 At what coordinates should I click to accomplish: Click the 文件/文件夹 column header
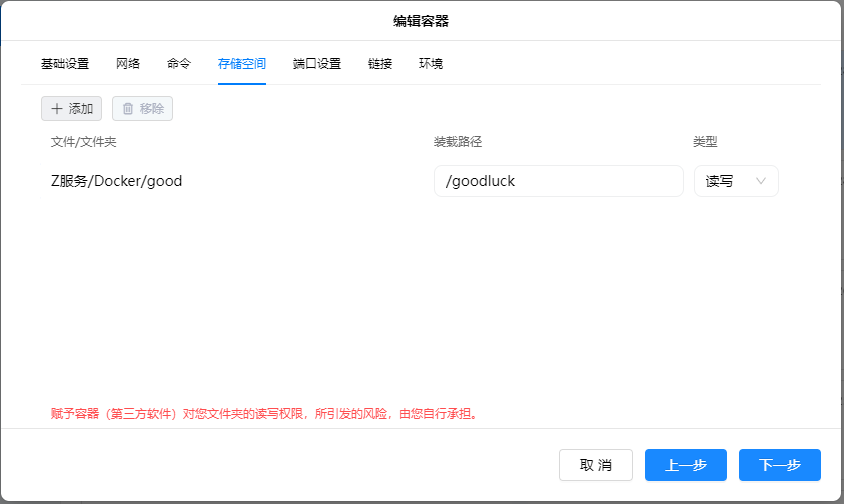[x=84, y=142]
